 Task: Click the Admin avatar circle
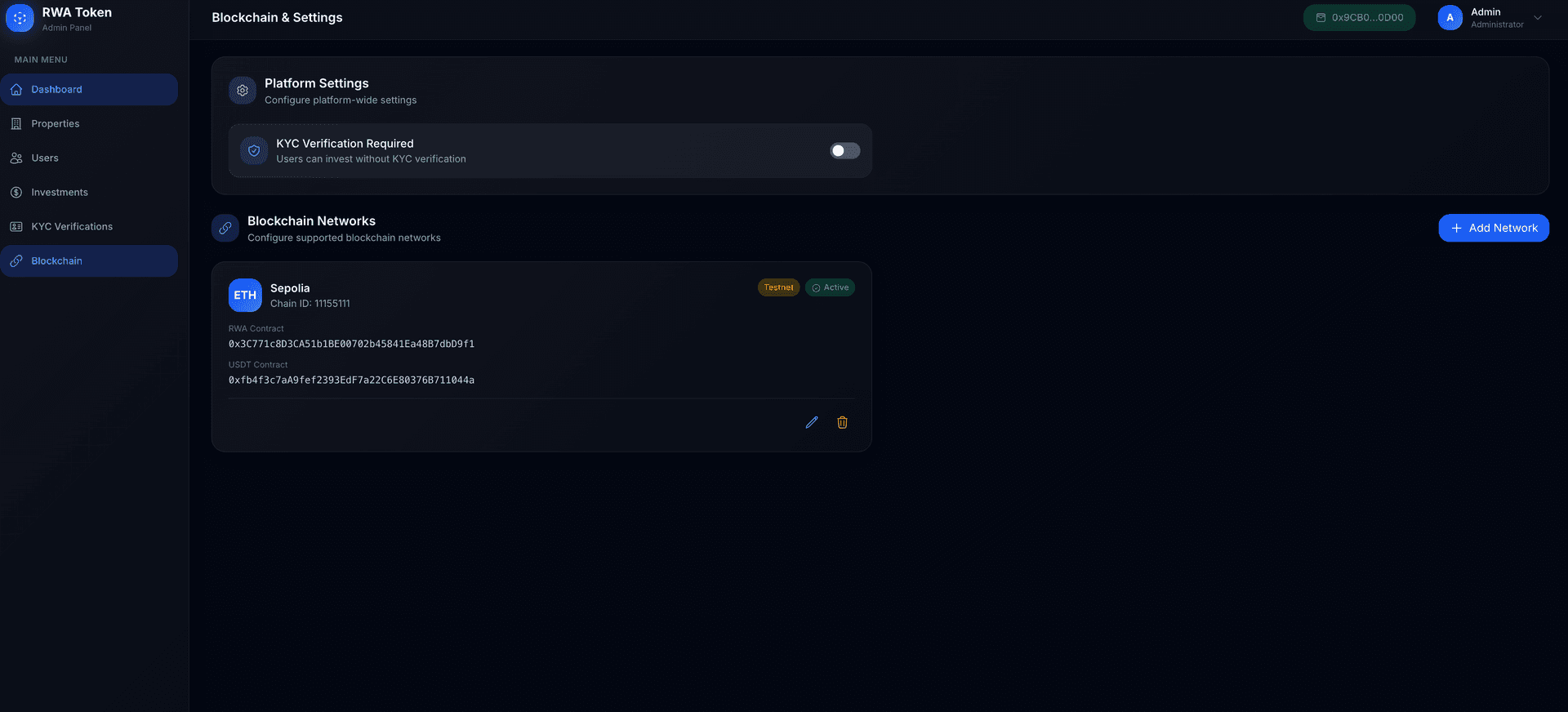point(1450,18)
